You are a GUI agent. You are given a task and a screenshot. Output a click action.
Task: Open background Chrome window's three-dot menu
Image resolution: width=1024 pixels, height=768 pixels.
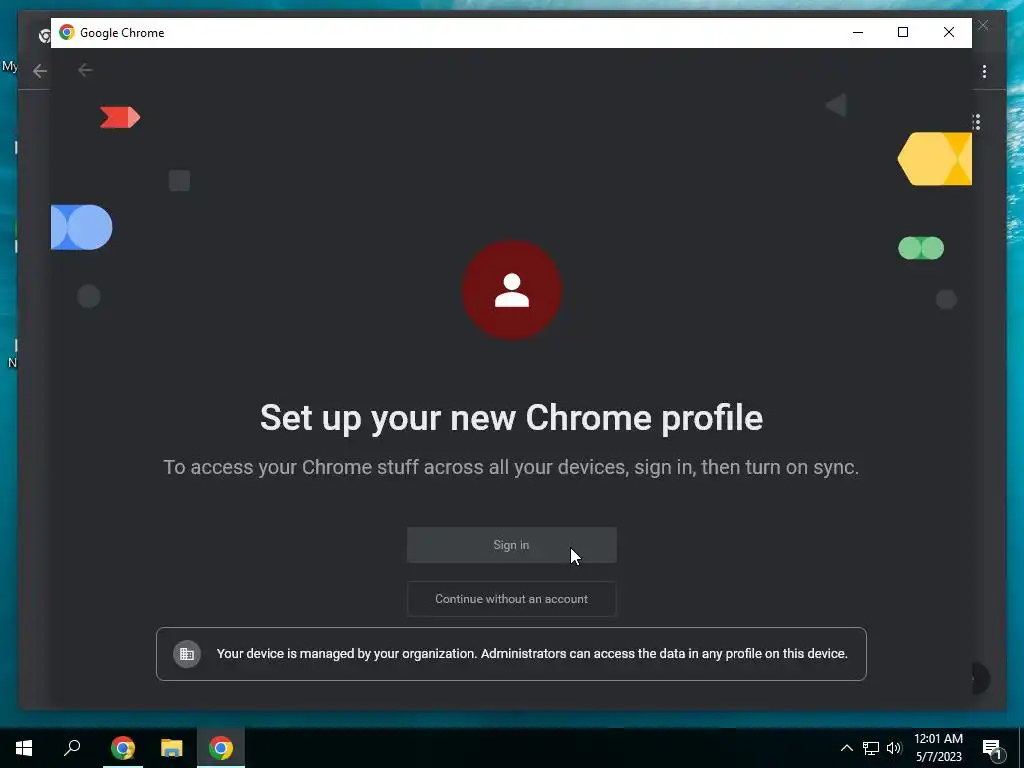click(984, 71)
